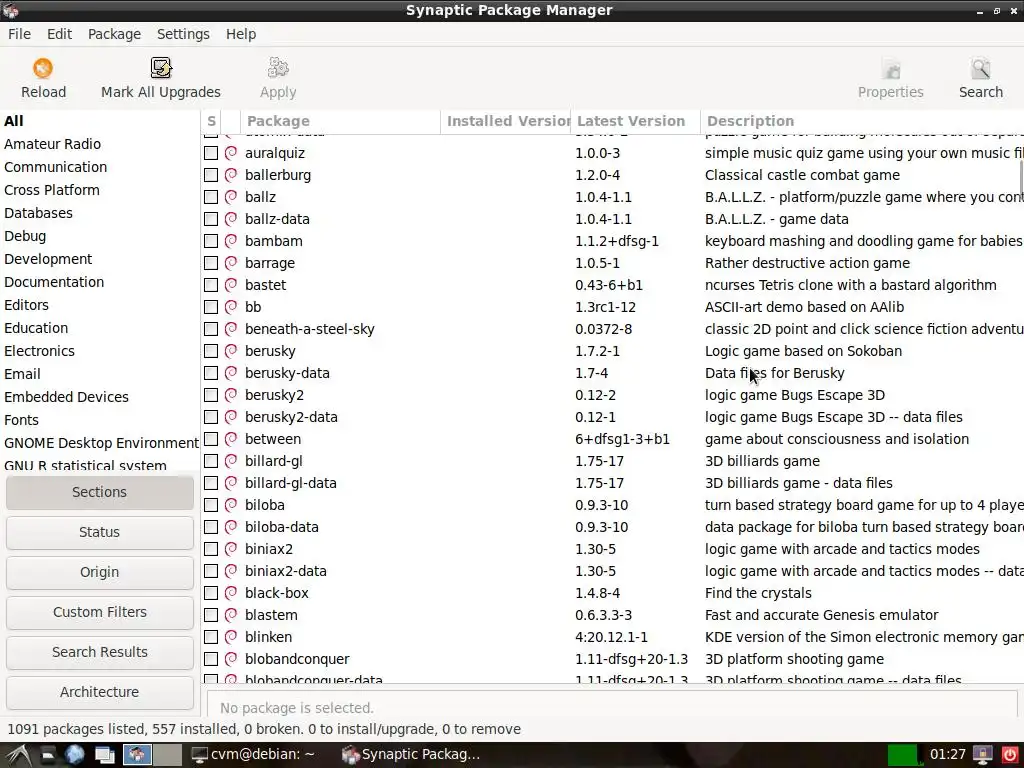Screen dimensions: 1024x768
Task: Click the Debian swirl icon next to bastet
Action: coord(231,285)
